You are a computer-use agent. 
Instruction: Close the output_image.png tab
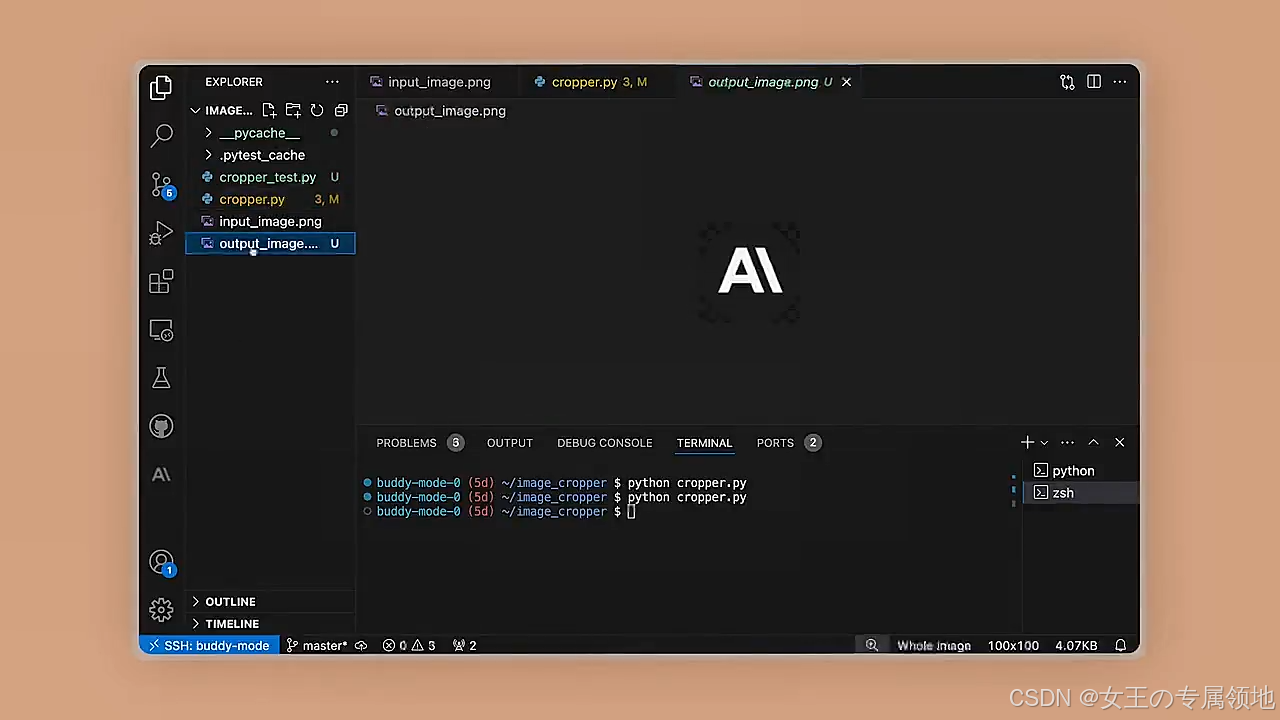click(846, 82)
